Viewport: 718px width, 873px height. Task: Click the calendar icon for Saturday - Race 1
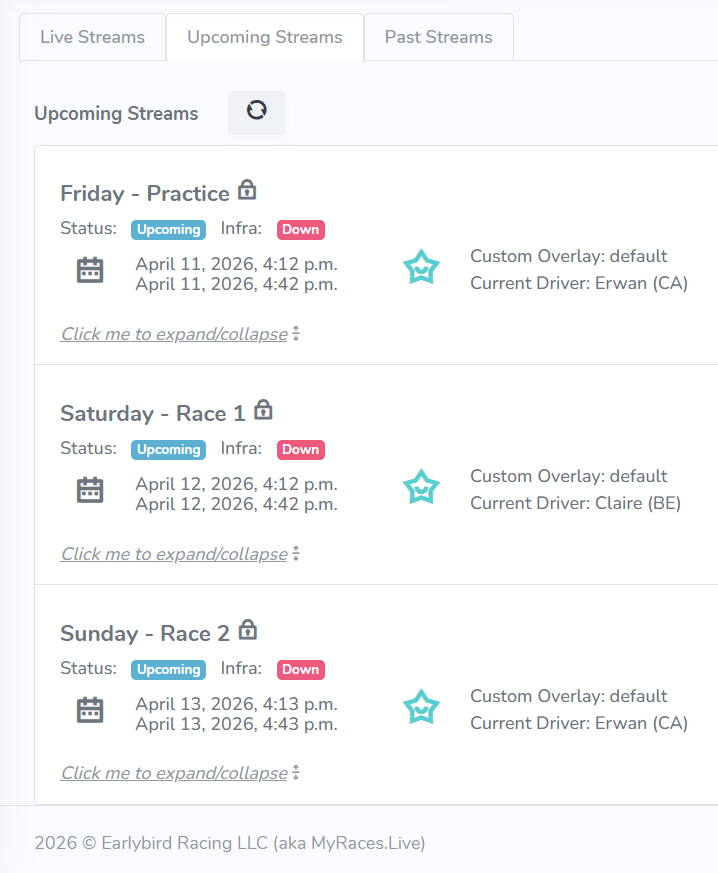pos(90,490)
